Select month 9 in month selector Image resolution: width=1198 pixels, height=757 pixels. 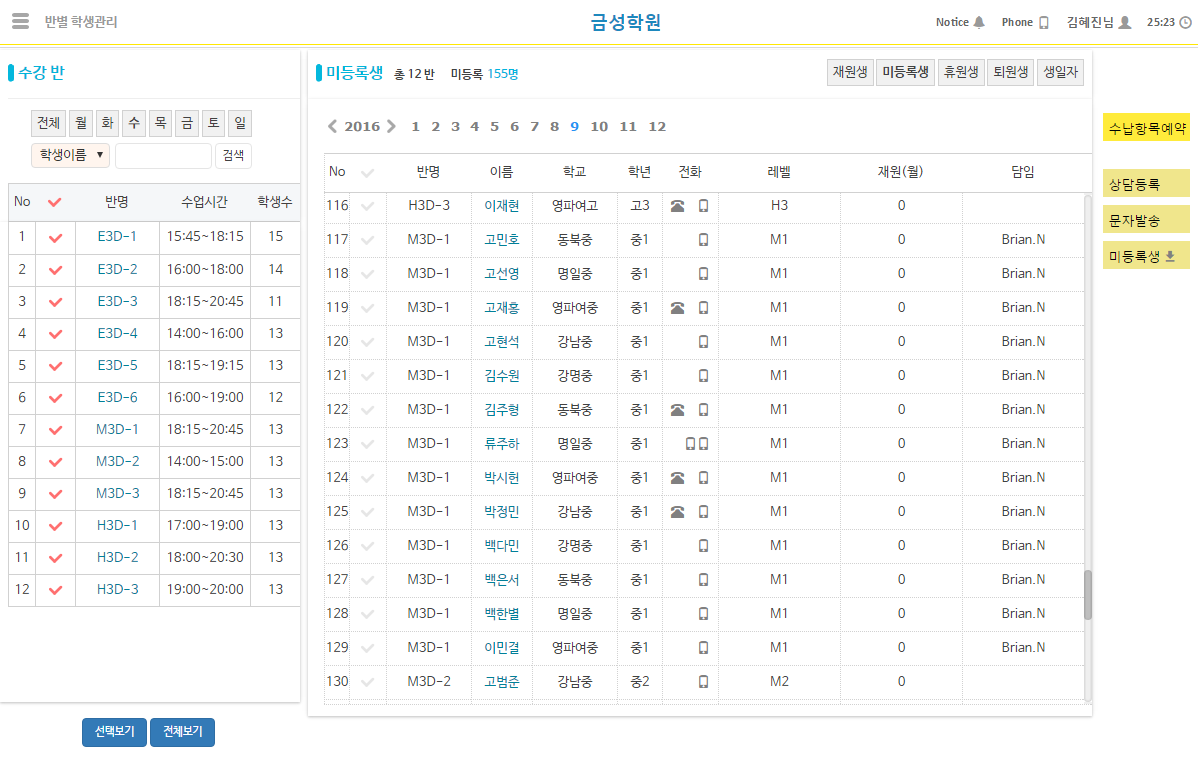pos(575,127)
